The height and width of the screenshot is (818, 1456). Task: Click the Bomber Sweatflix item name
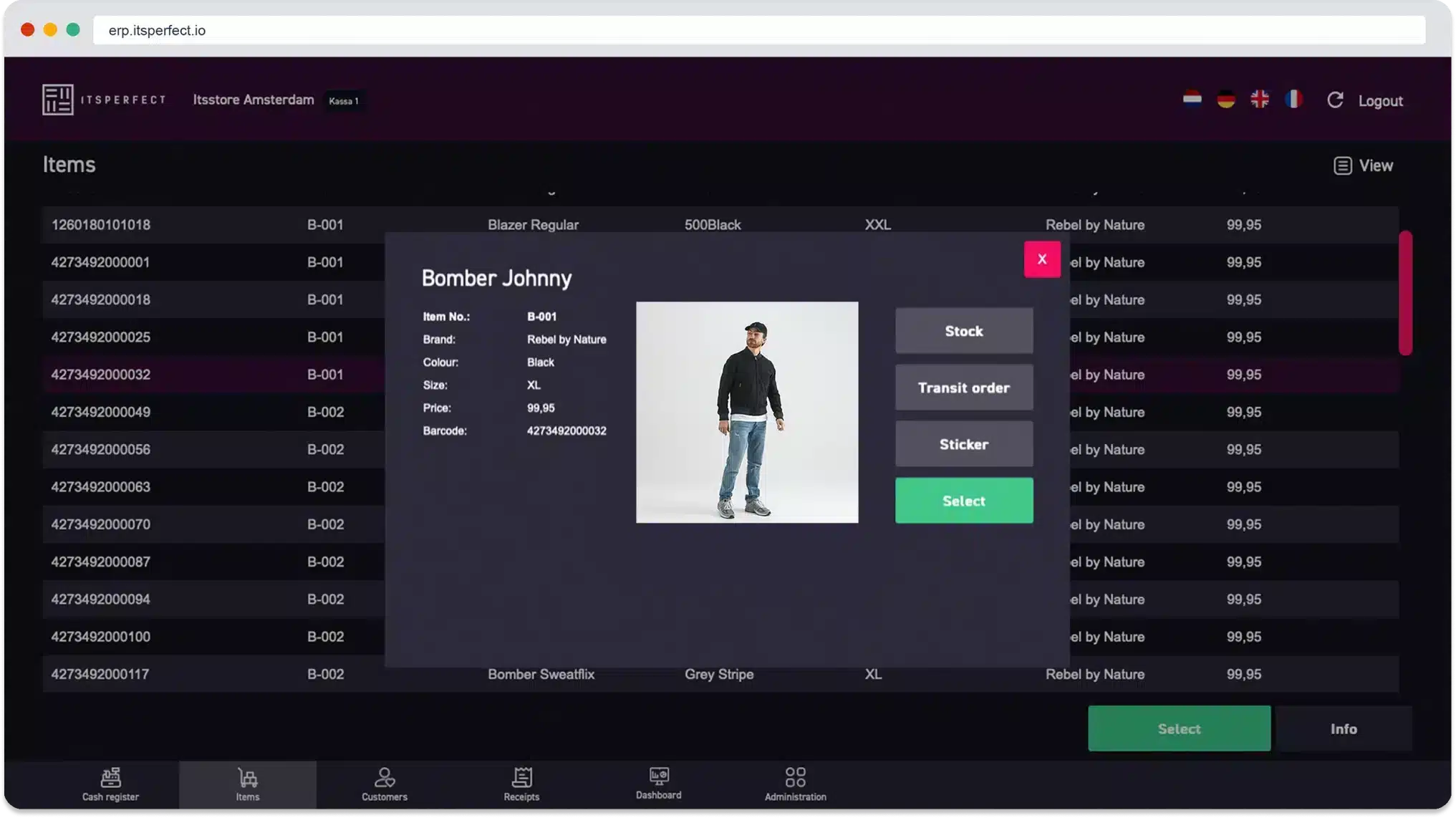click(x=541, y=674)
